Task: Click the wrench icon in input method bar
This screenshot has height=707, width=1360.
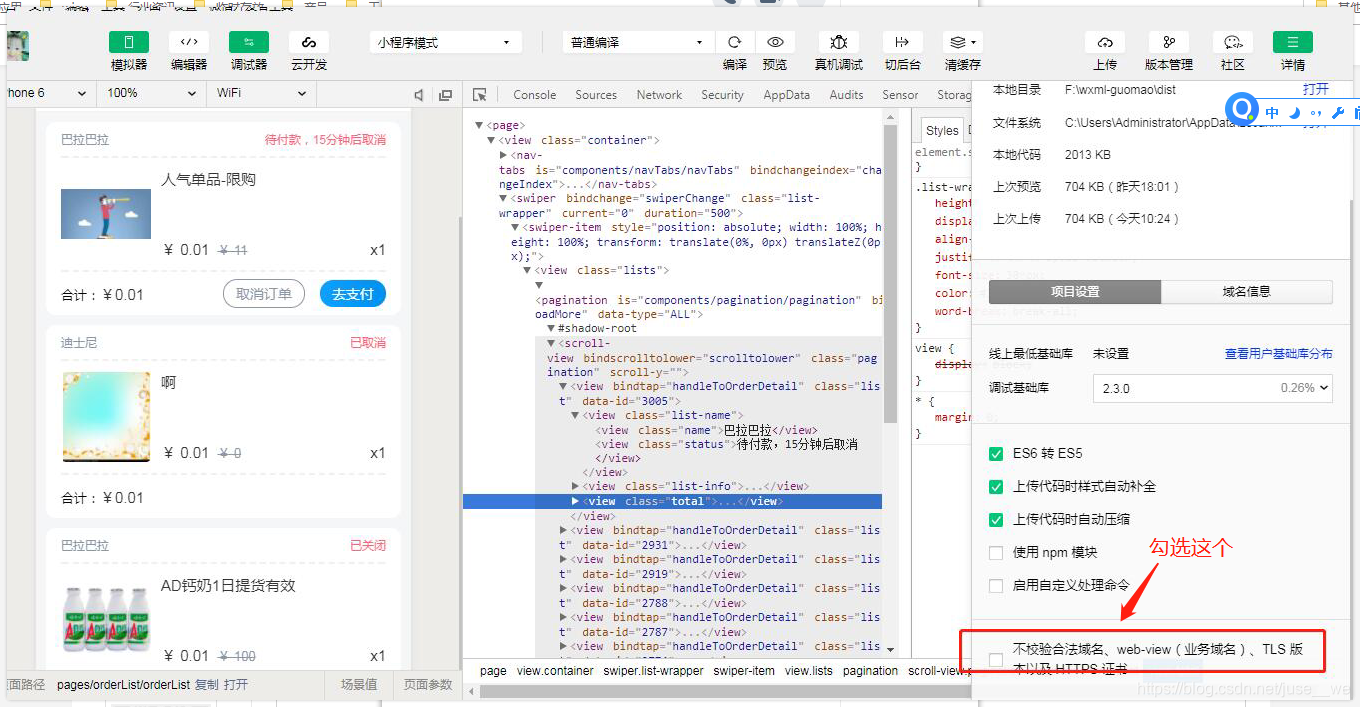Action: tap(1338, 113)
